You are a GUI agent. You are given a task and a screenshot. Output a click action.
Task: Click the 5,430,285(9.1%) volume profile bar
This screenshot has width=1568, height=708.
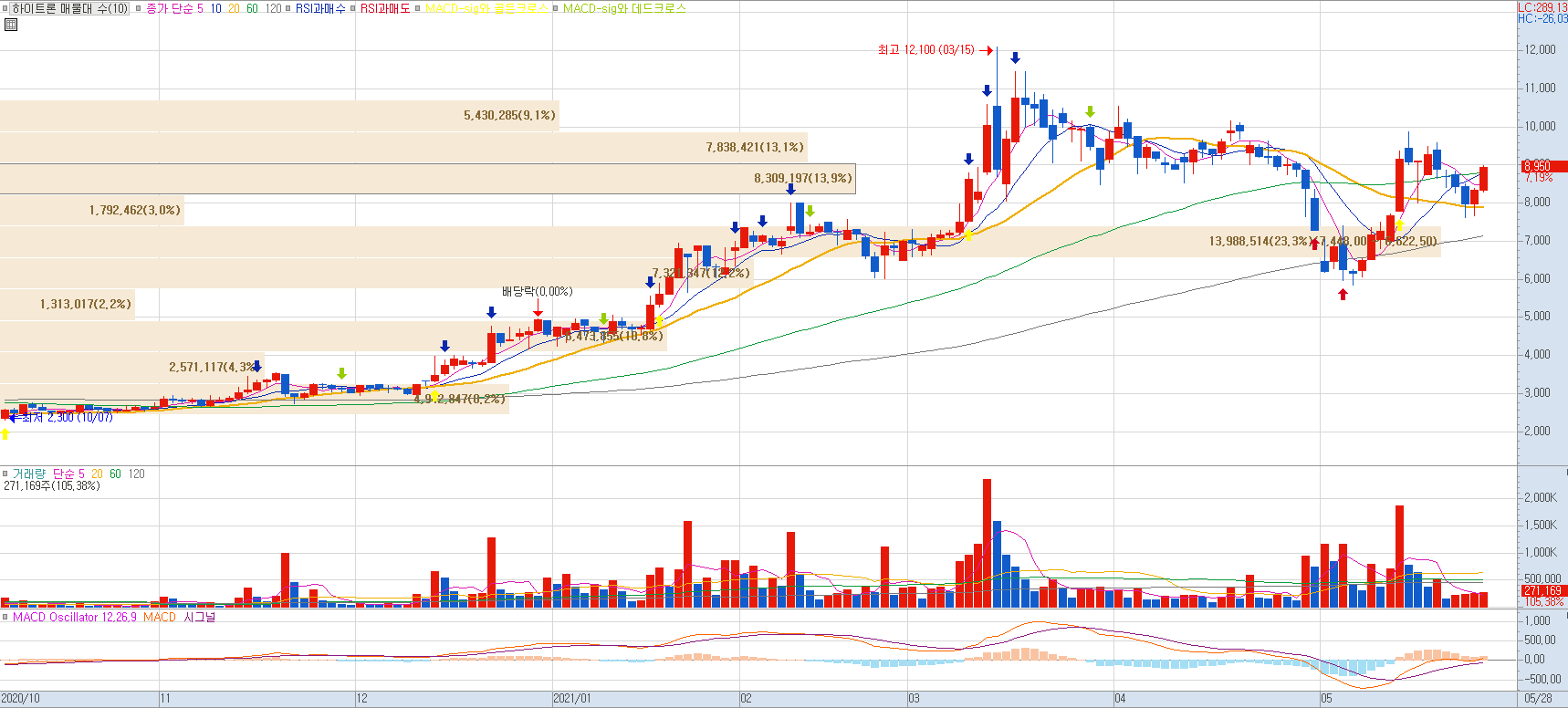click(x=279, y=116)
